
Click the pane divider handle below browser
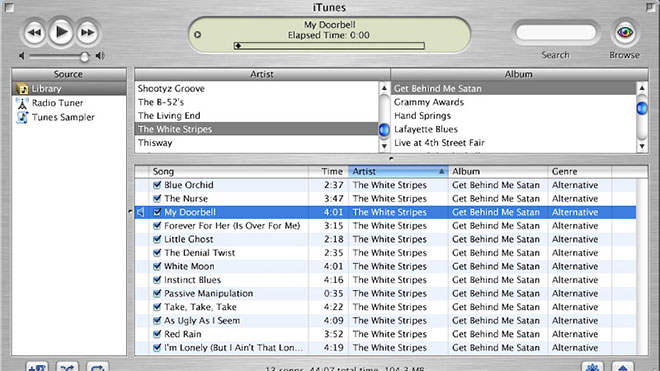pyautogui.click(x=391, y=159)
